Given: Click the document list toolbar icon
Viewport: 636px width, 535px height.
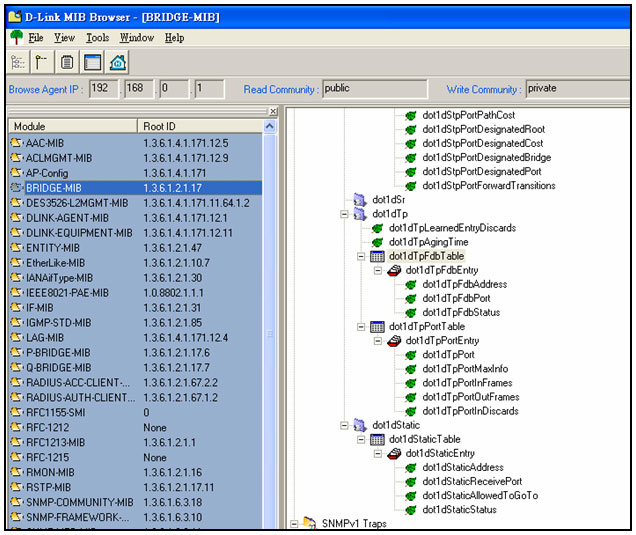Looking at the screenshot, I should click(67, 63).
